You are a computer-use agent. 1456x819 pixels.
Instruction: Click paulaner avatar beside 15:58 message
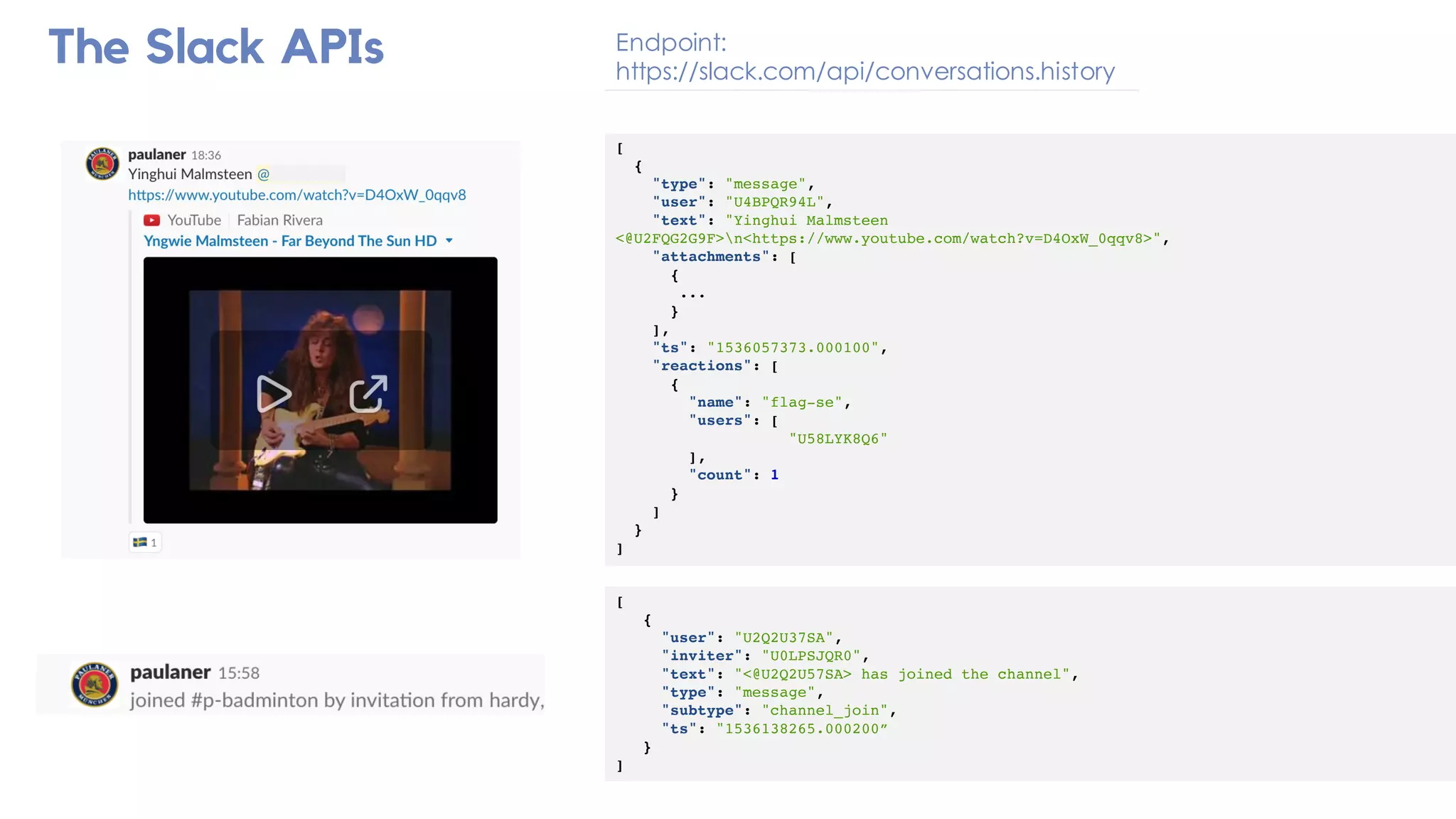tap(95, 685)
